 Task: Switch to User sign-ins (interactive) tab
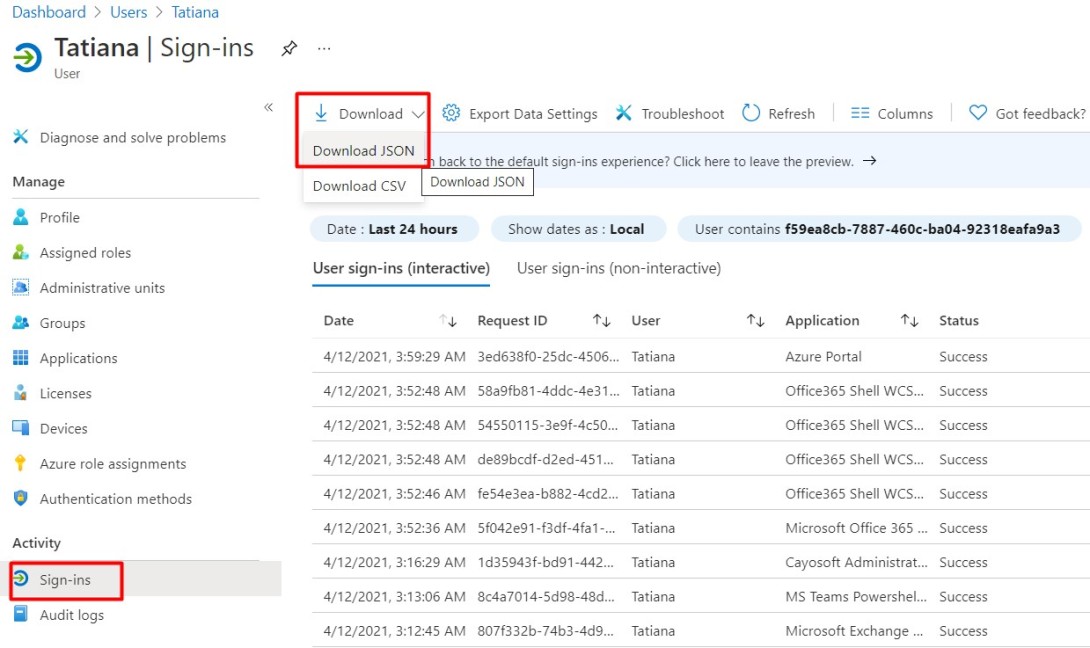[x=401, y=268]
